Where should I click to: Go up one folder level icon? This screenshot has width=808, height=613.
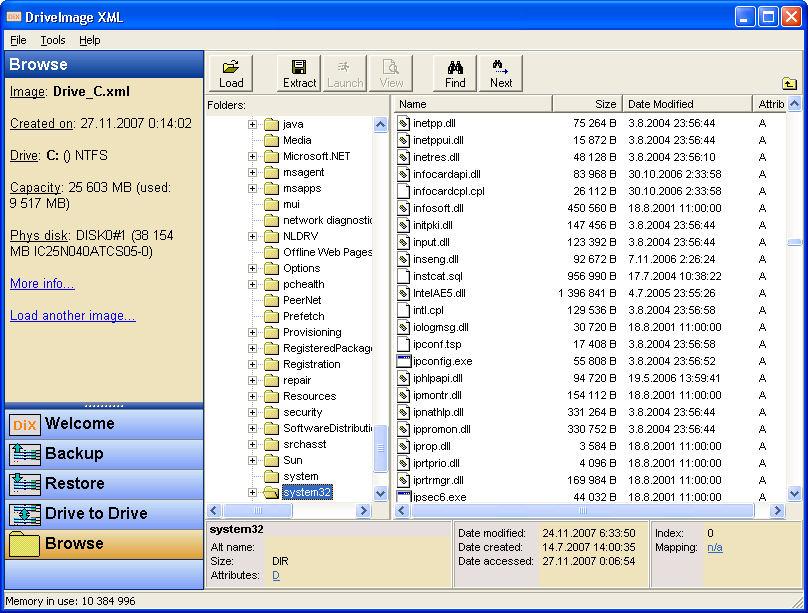point(789,83)
